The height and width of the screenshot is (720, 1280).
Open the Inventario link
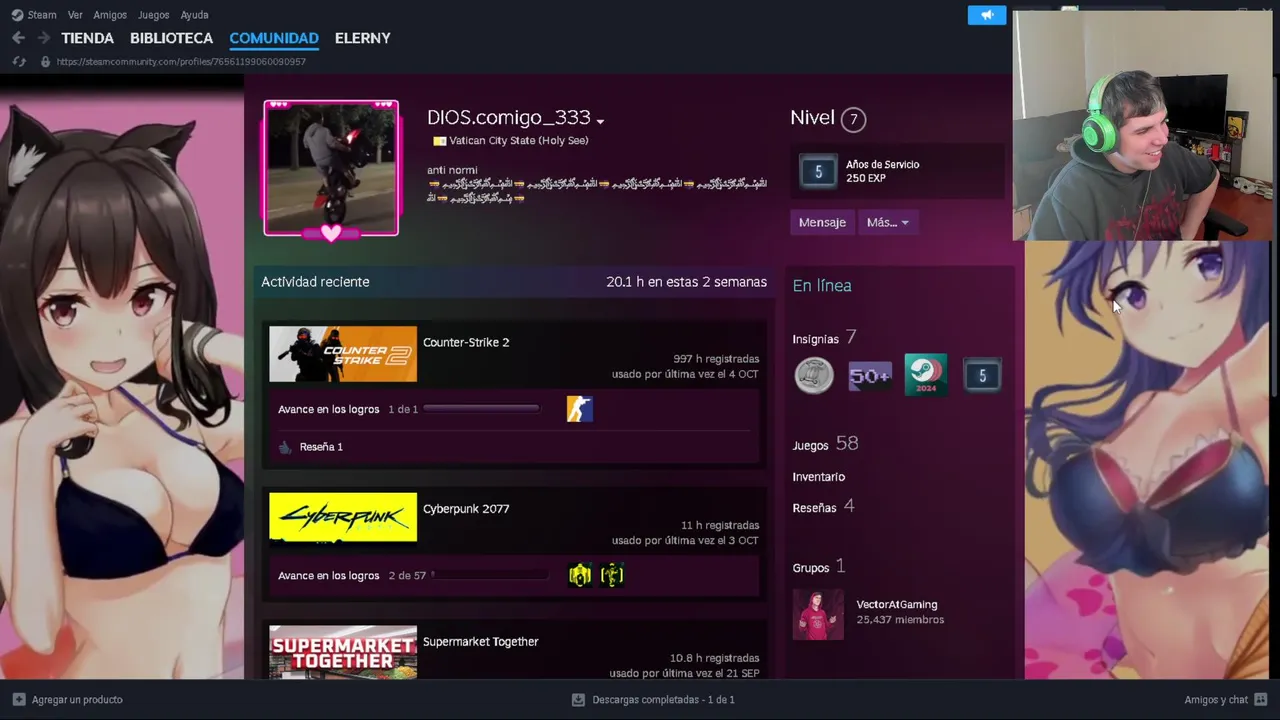click(x=819, y=477)
